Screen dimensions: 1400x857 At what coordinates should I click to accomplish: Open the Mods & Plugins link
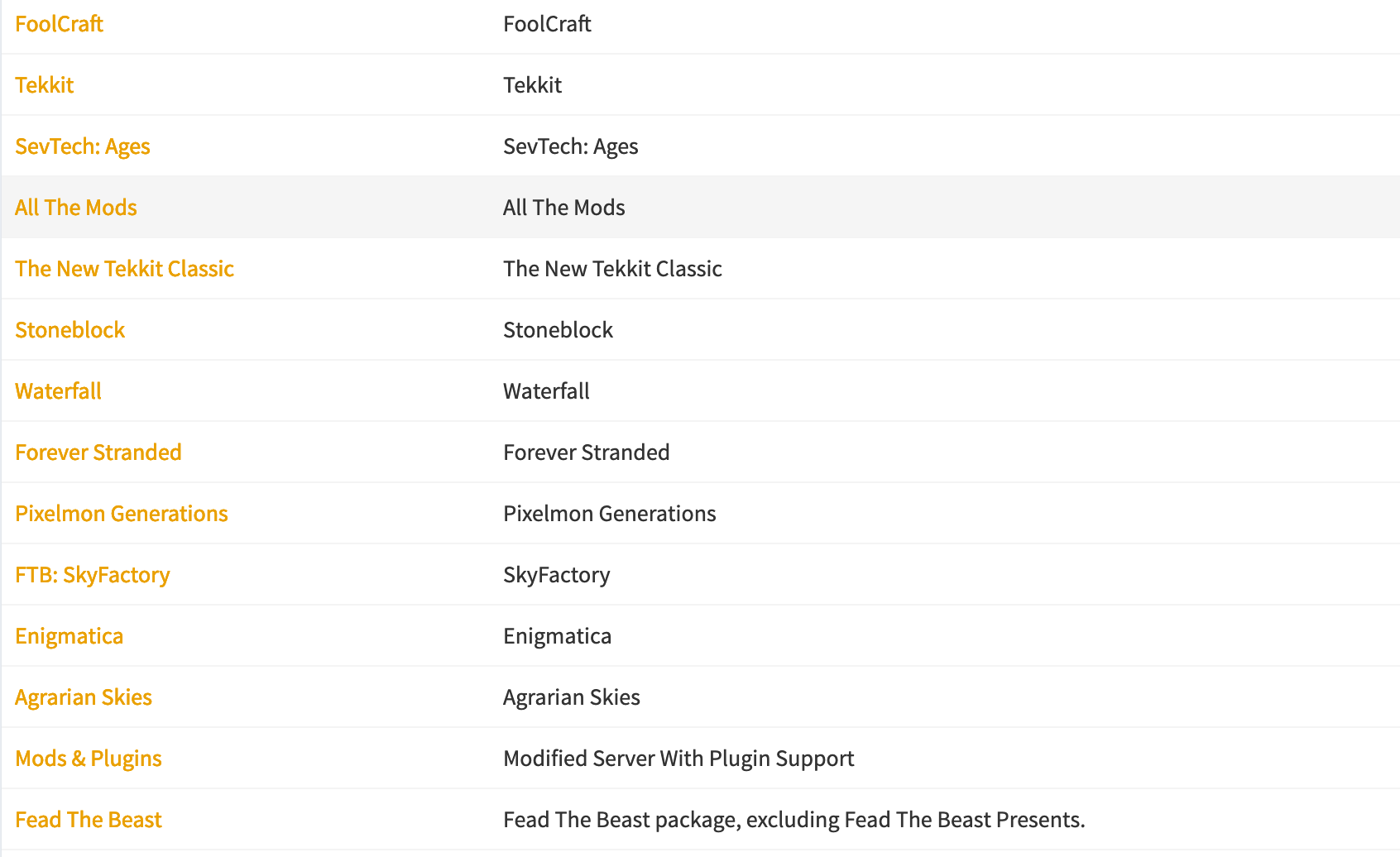click(89, 759)
